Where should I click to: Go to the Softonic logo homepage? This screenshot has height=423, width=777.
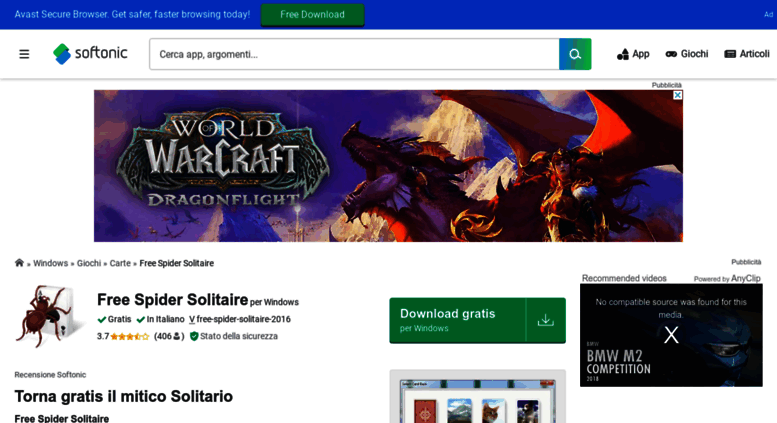click(x=90, y=53)
